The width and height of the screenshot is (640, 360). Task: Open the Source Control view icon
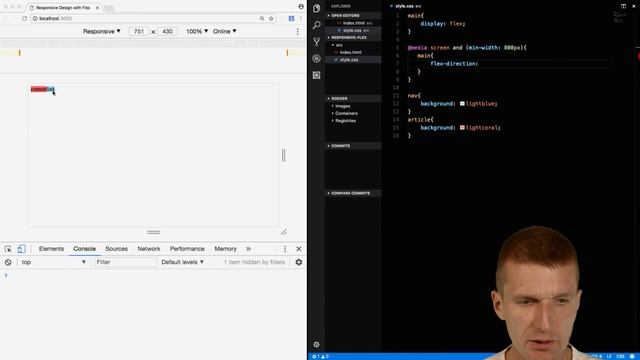click(x=316, y=42)
